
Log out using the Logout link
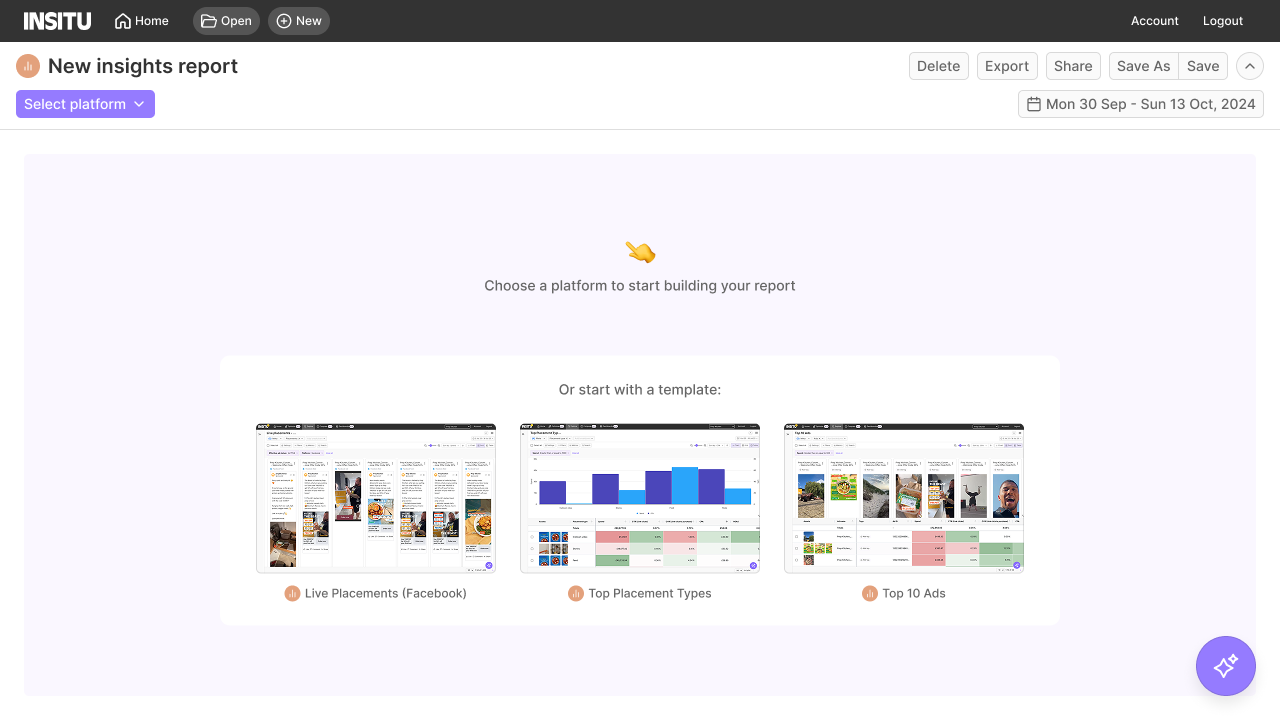coord(1223,21)
